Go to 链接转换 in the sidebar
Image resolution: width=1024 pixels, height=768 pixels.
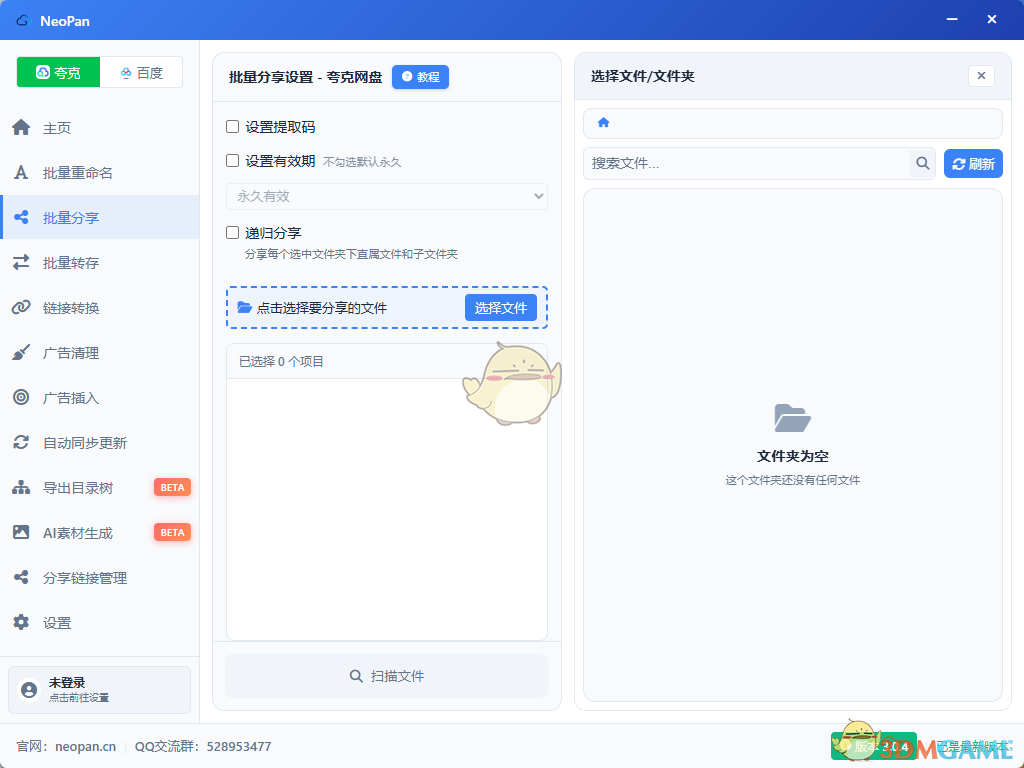point(71,308)
